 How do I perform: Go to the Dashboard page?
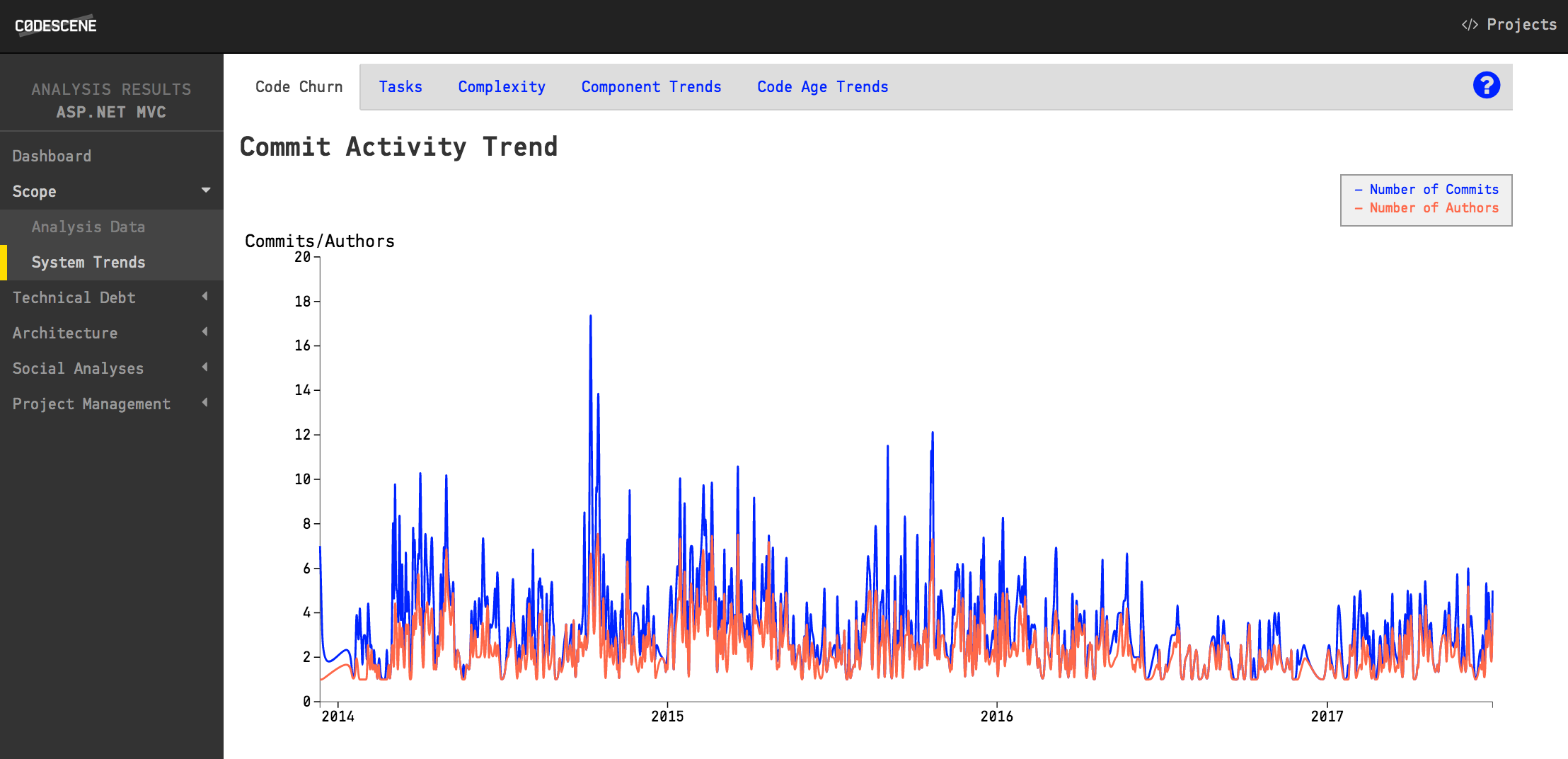tap(52, 155)
